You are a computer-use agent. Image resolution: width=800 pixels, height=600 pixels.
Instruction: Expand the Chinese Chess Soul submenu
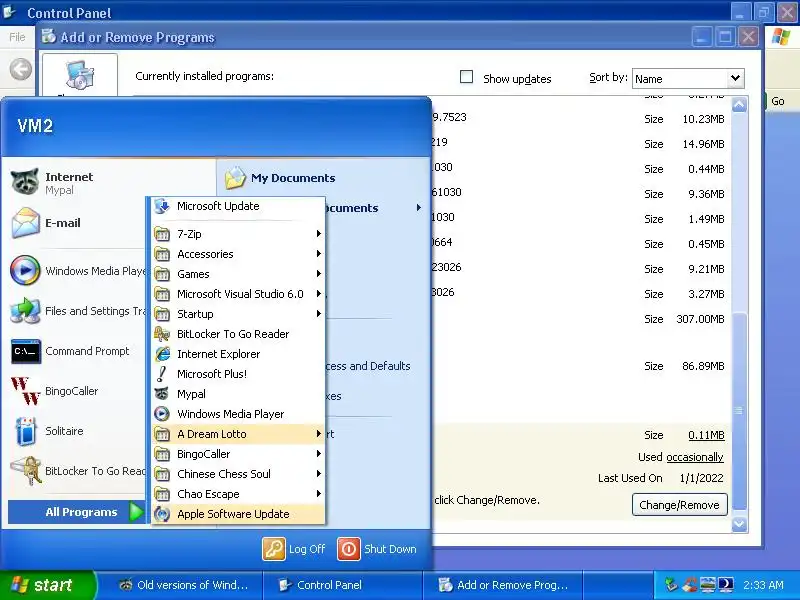tap(238, 474)
